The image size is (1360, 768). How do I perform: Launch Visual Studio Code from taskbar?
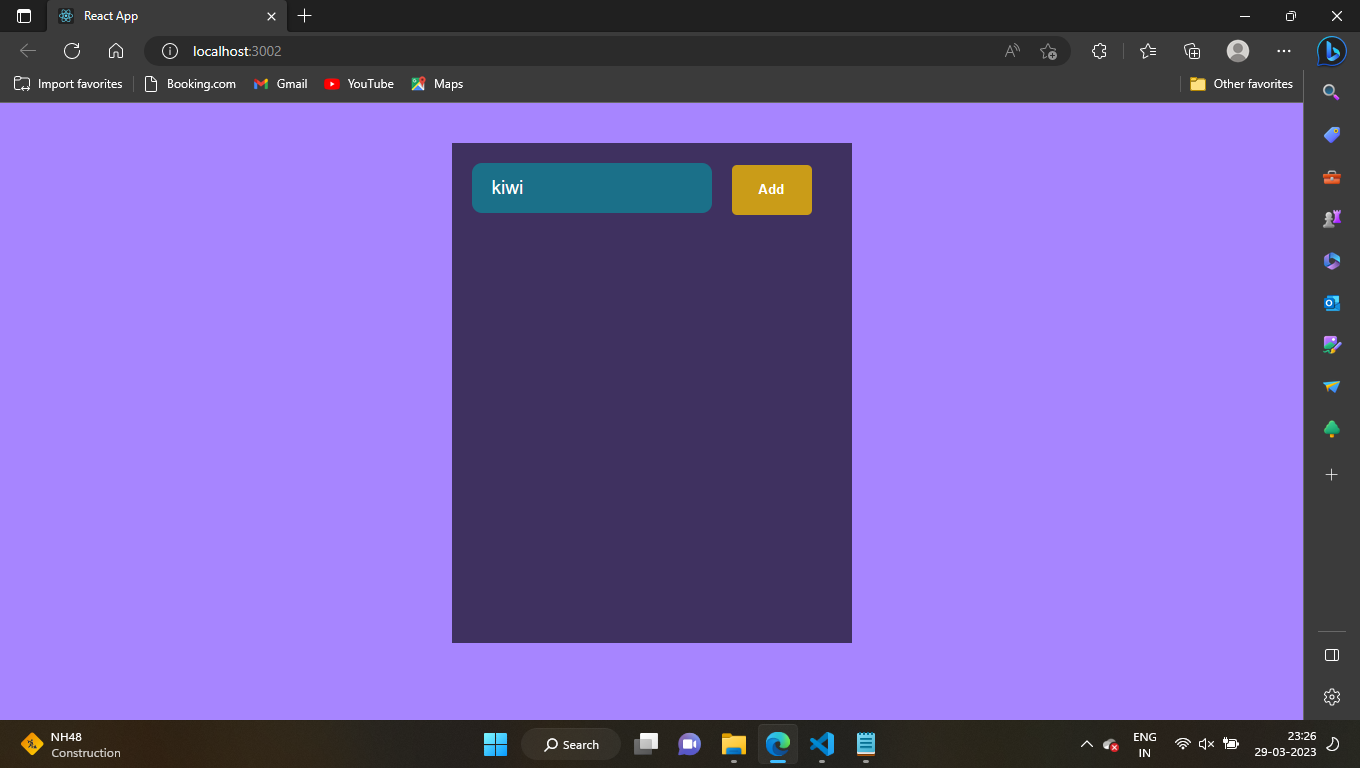(x=821, y=744)
